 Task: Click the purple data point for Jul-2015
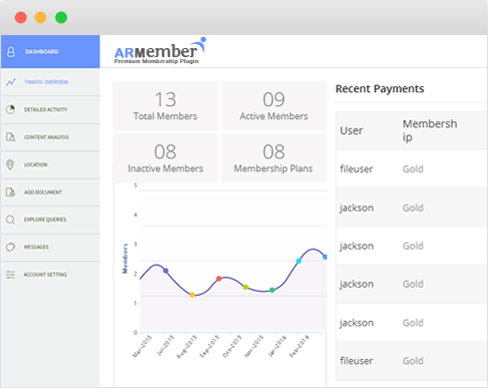(x=166, y=271)
